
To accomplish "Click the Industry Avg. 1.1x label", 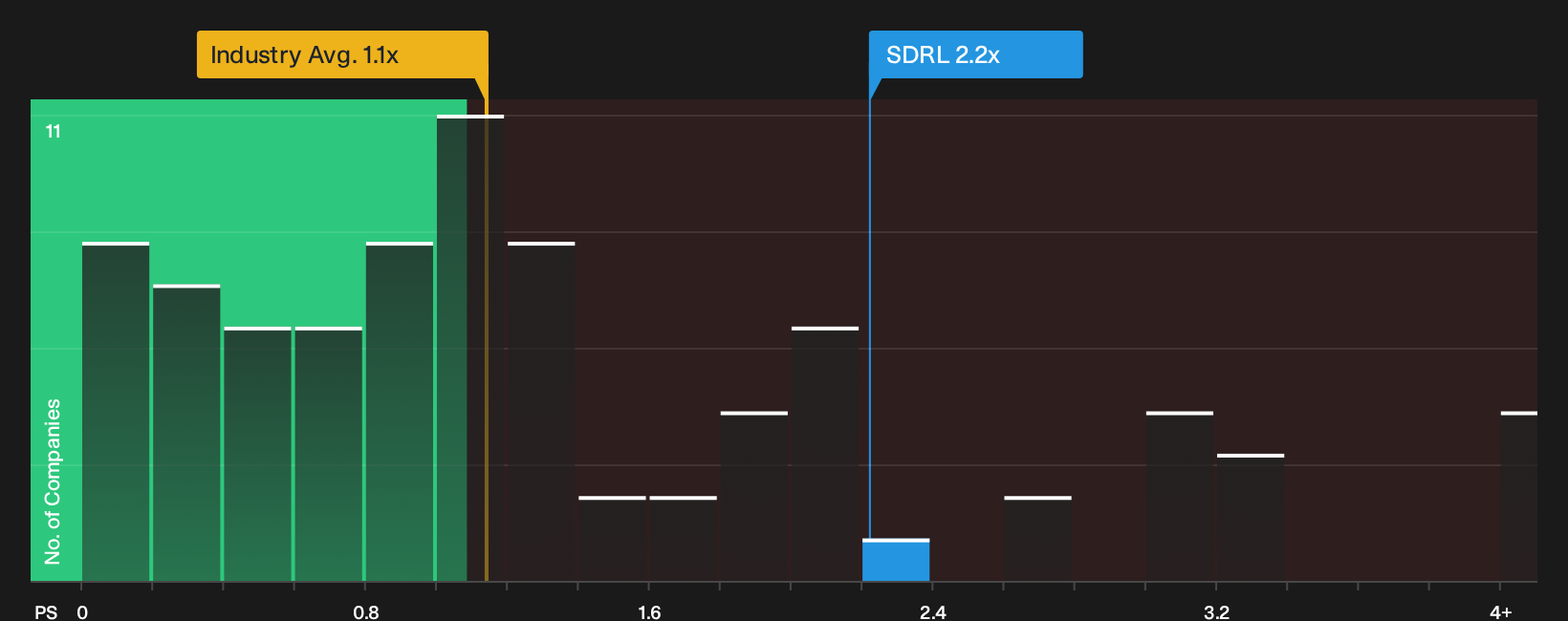I will 342,54.
